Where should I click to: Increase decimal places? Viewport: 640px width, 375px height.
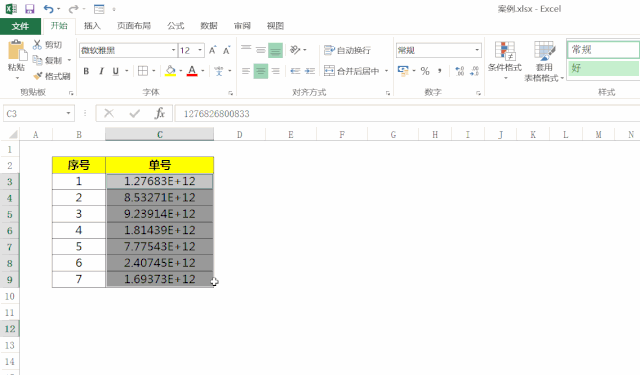pos(460,71)
